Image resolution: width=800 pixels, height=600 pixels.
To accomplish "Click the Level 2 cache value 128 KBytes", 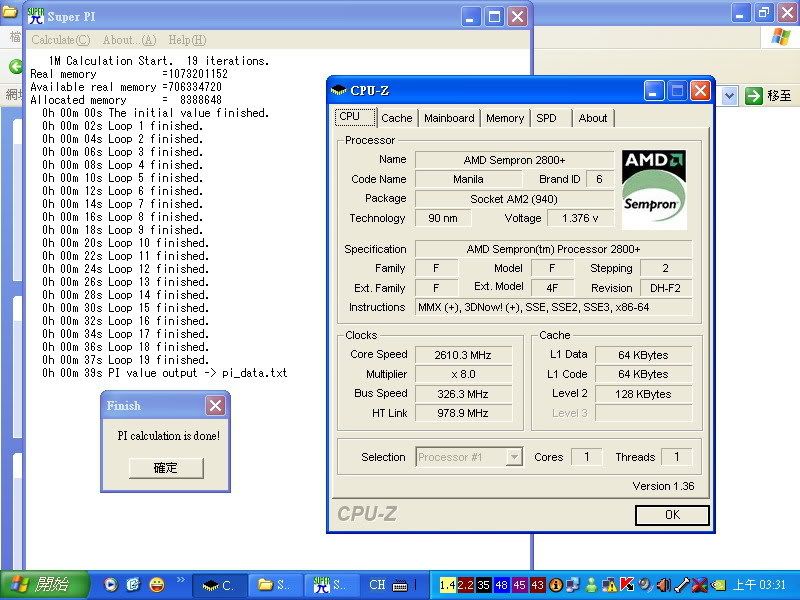I will coord(643,394).
